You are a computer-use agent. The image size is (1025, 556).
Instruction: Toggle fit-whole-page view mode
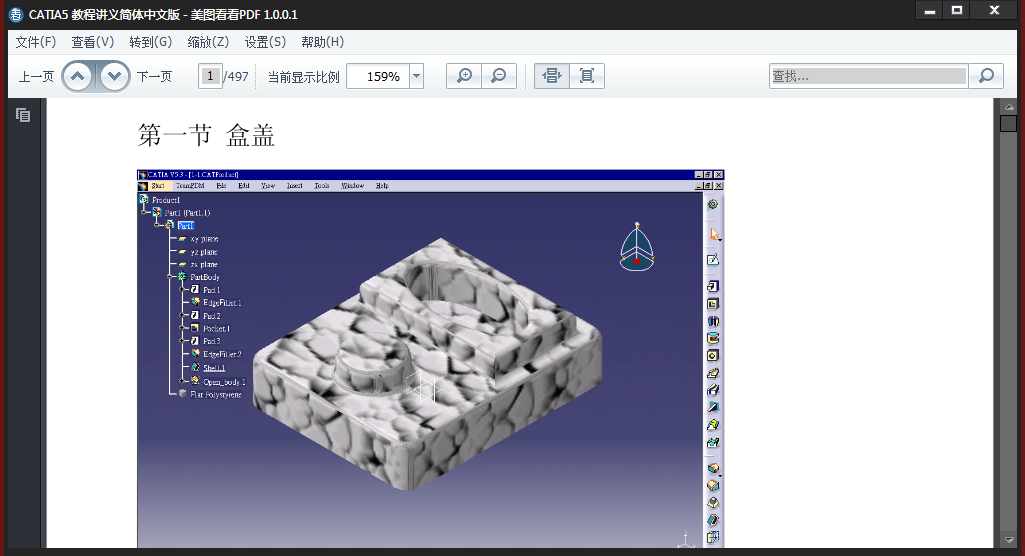(587, 76)
